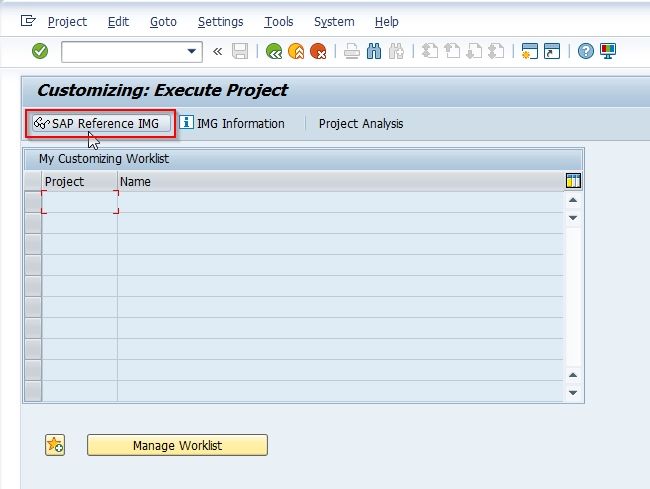This screenshot has height=489, width=650.
Task: Open the Help question mark icon
Action: pos(586,51)
